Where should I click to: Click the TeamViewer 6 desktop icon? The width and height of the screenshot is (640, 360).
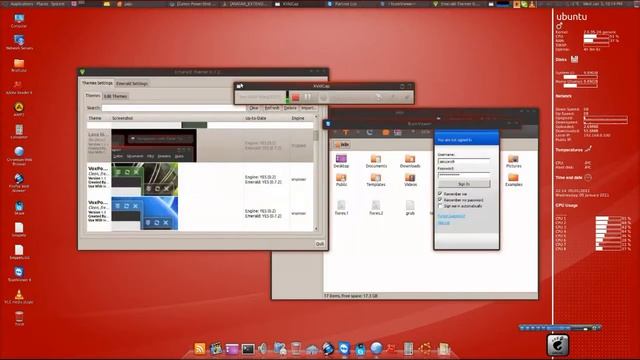pyautogui.click(x=19, y=274)
